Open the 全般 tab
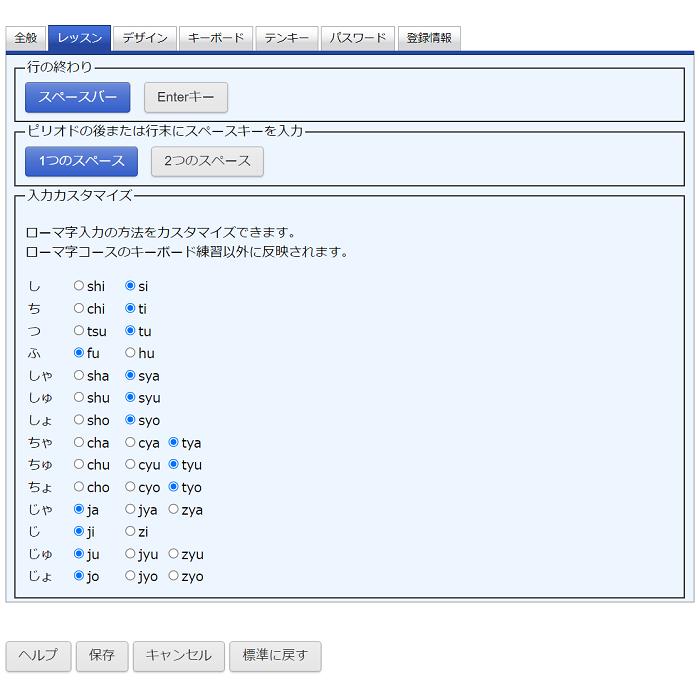This screenshot has width=700, height=700. pyautogui.click(x=25, y=38)
